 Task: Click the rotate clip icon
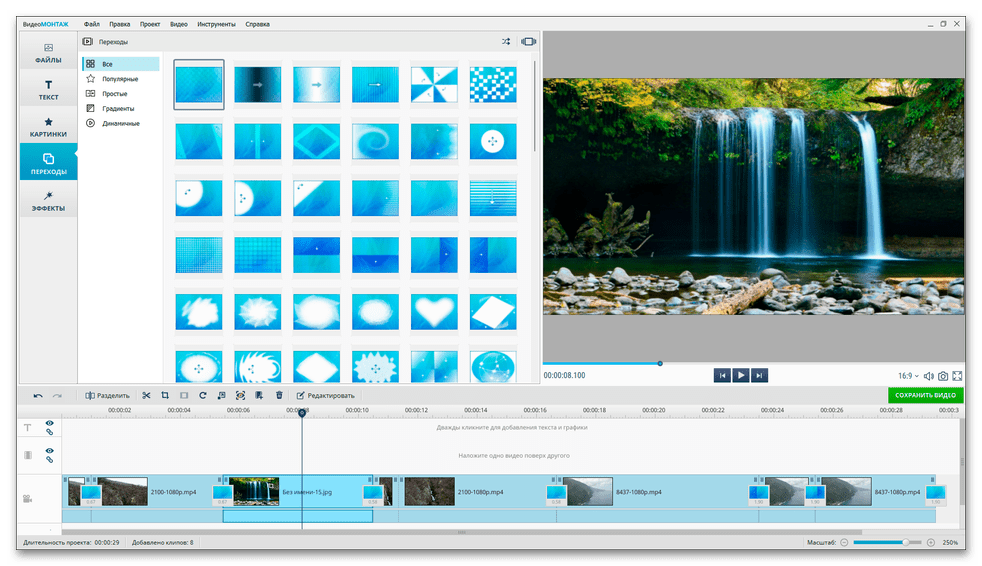click(202, 395)
